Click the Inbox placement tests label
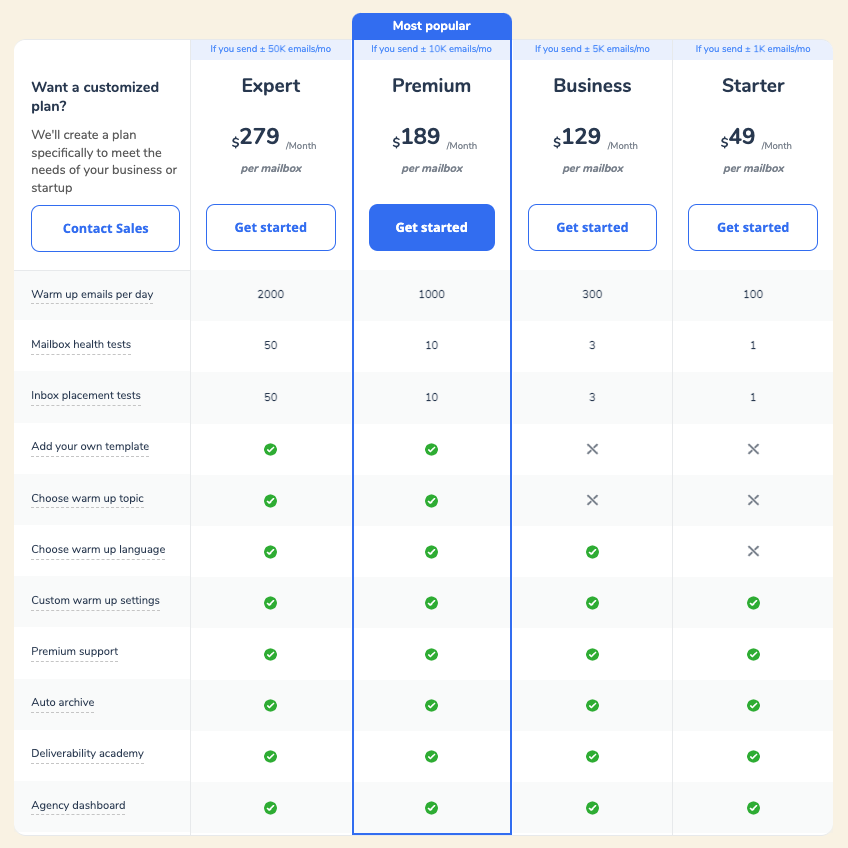848x848 pixels. click(86, 395)
